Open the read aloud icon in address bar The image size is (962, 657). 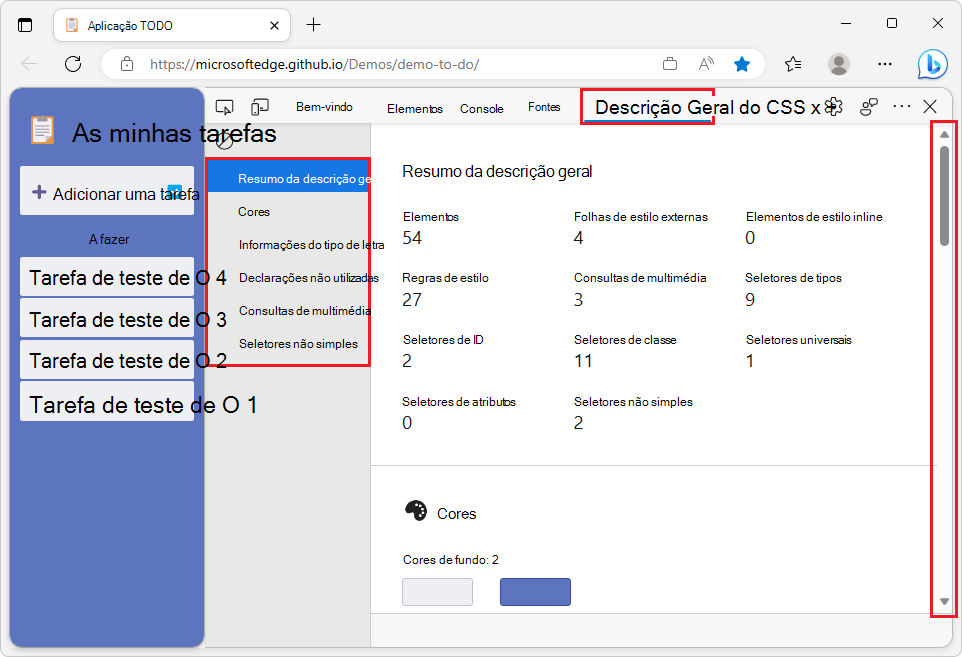tap(706, 63)
